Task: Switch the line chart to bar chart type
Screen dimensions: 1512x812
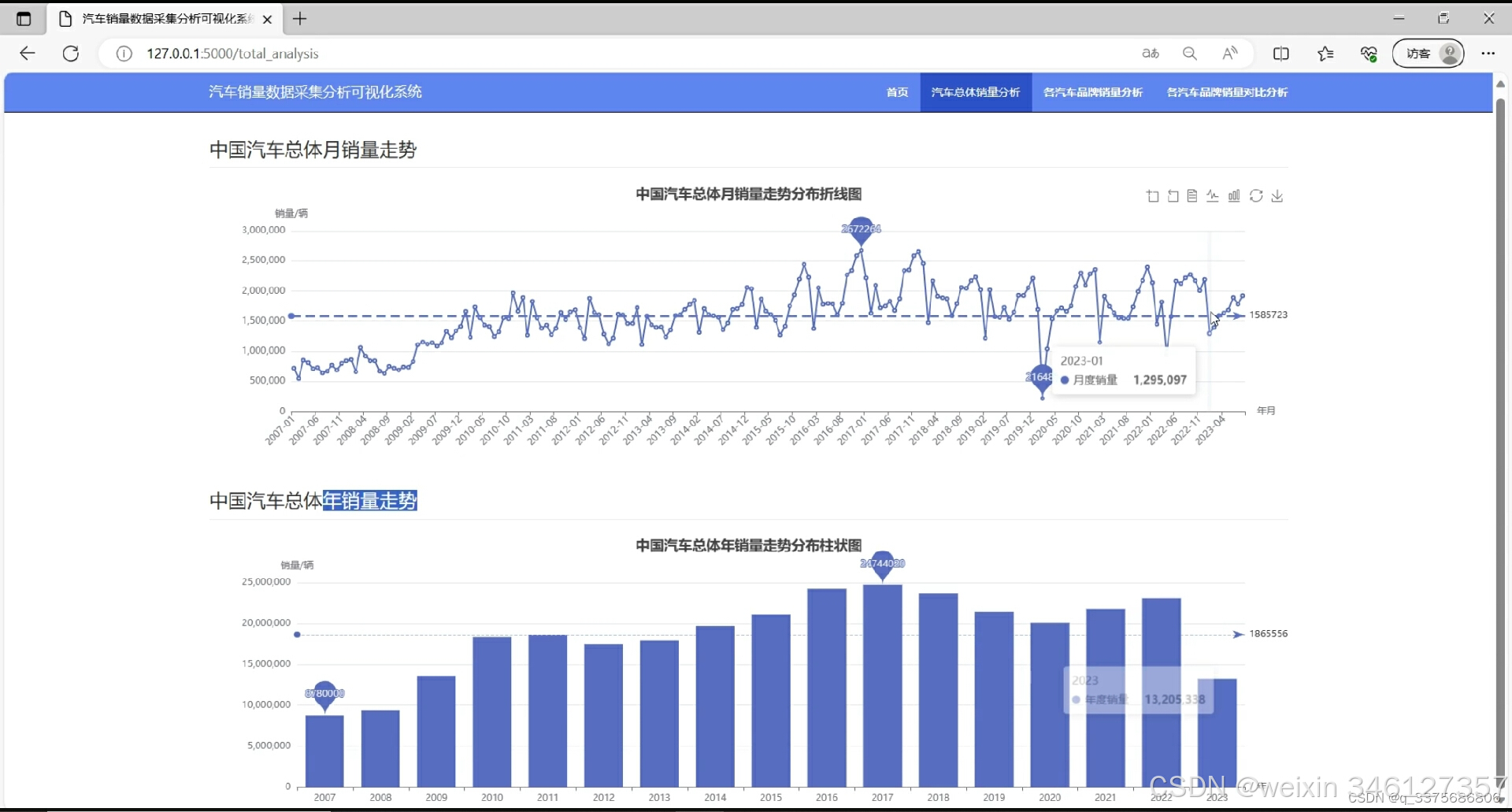Action: pos(1234,196)
